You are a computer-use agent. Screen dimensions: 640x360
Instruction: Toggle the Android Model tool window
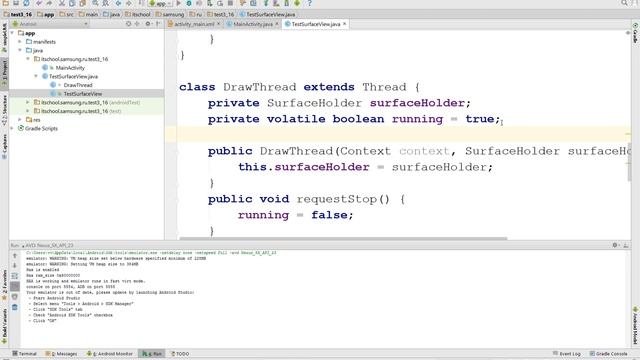click(x=636, y=326)
